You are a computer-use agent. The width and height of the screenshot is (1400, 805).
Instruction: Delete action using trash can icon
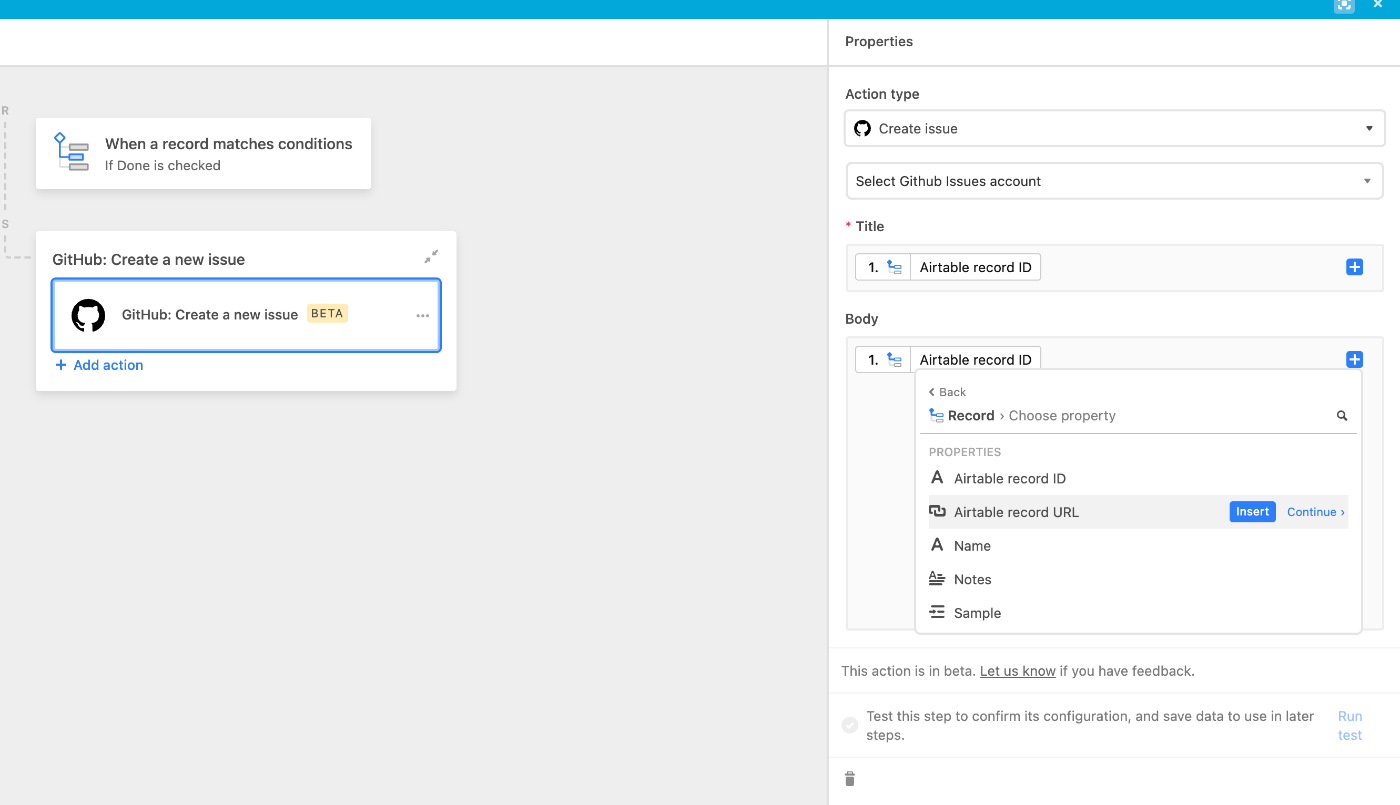(850, 778)
